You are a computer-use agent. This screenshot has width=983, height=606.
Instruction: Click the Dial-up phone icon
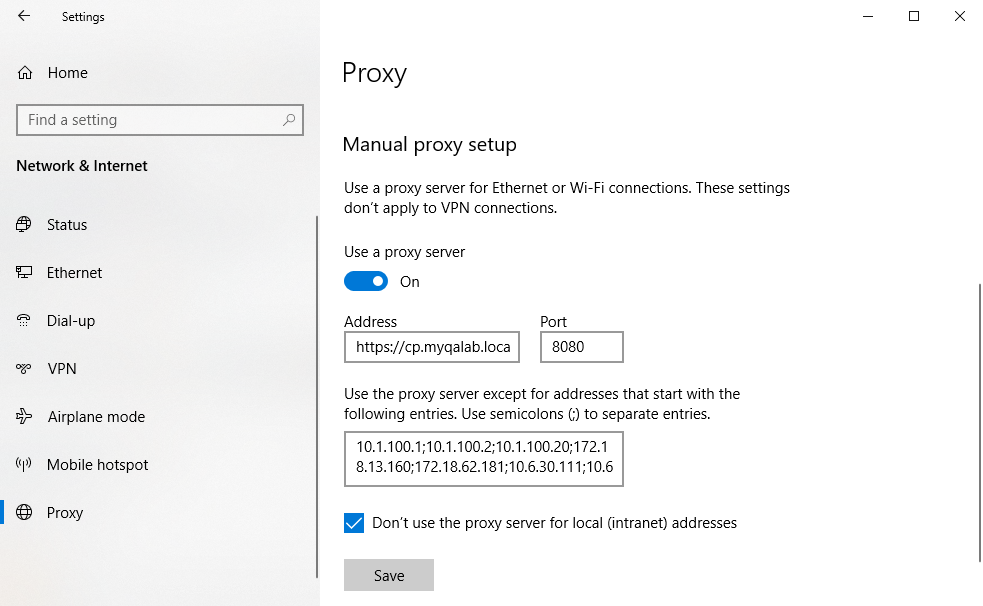[x=23, y=320]
